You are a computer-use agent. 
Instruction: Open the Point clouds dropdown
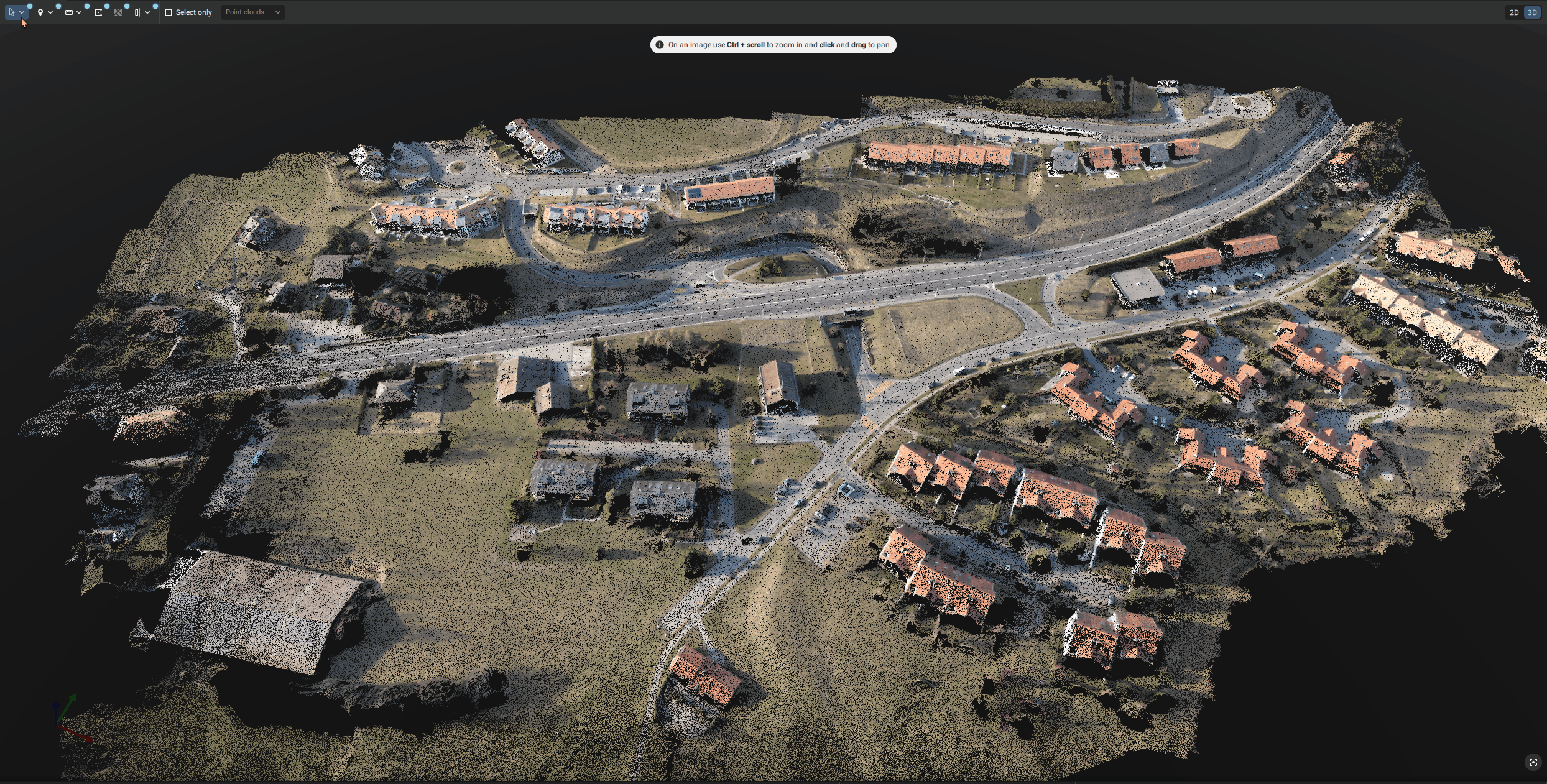coord(252,12)
